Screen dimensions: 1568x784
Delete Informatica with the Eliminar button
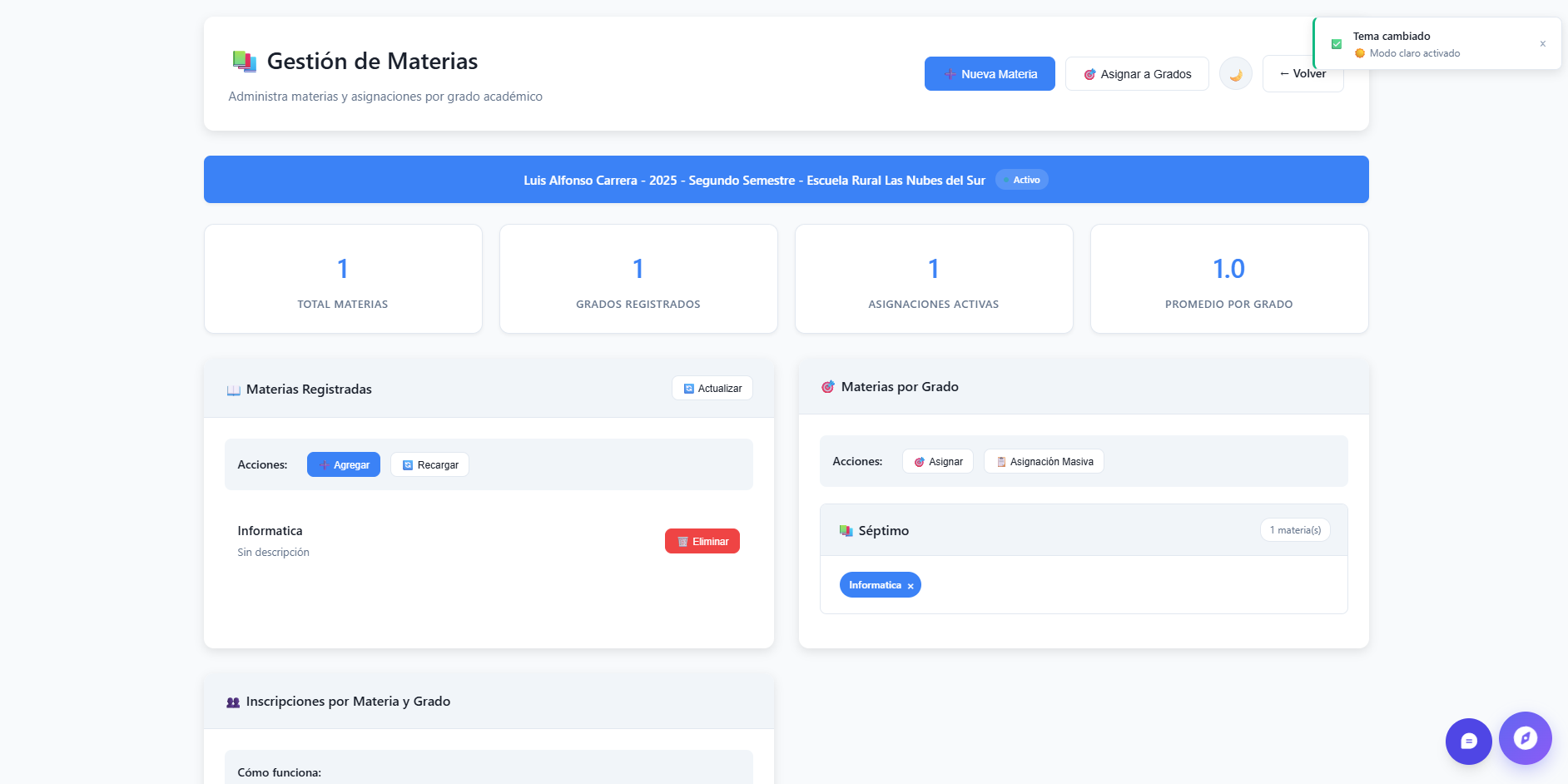(702, 541)
